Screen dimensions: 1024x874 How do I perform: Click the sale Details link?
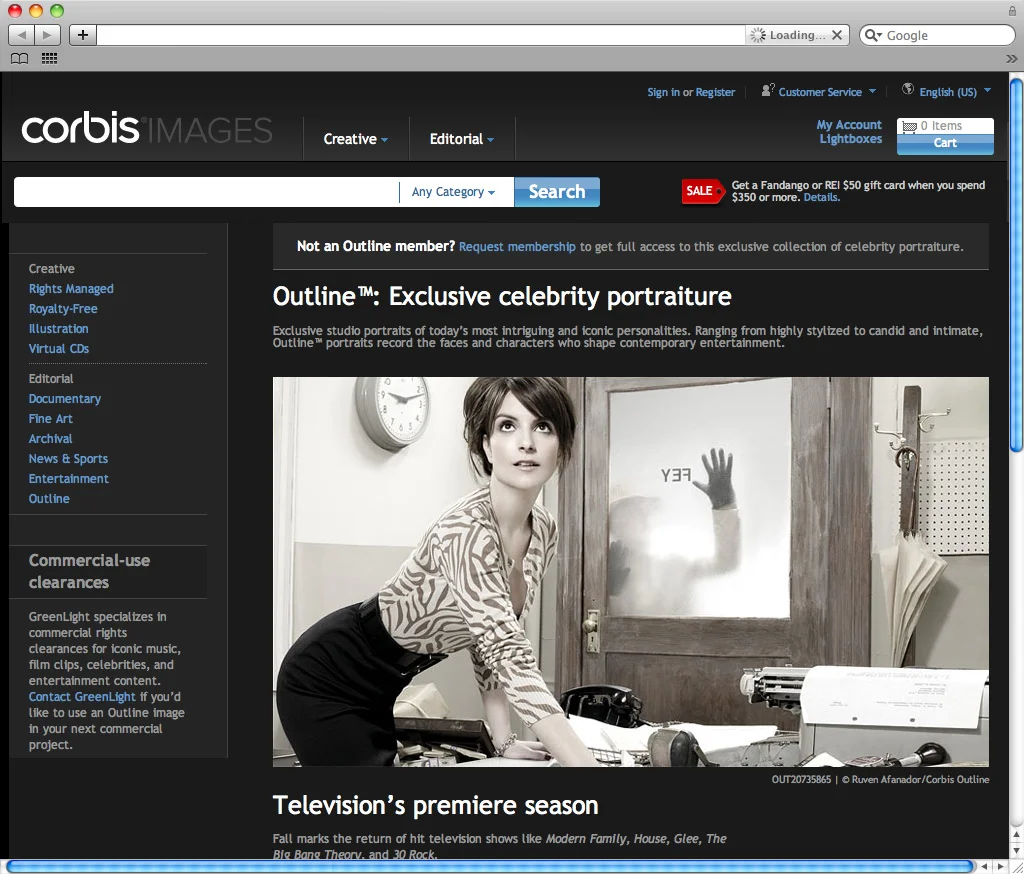(x=821, y=197)
